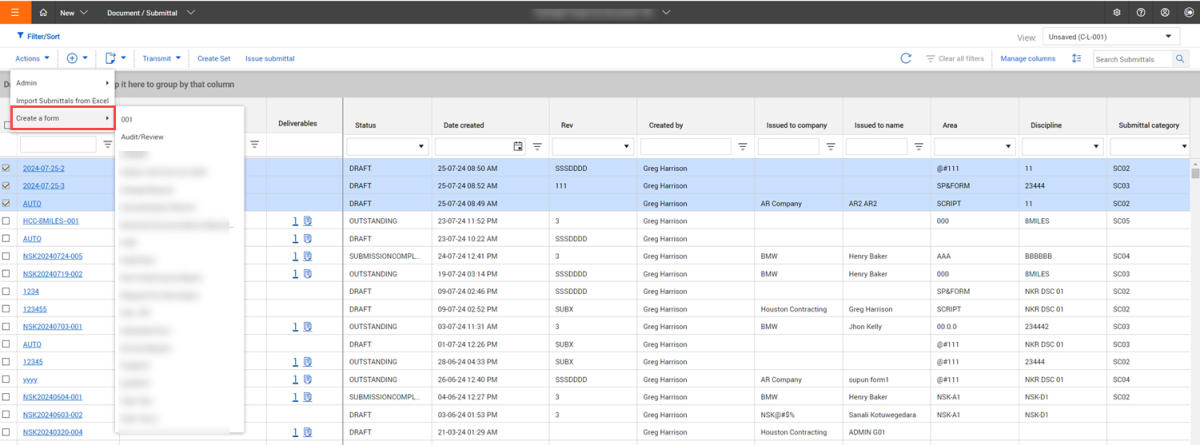Click the row height adjustment icon
The image size is (1200, 445).
(x=1076, y=59)
